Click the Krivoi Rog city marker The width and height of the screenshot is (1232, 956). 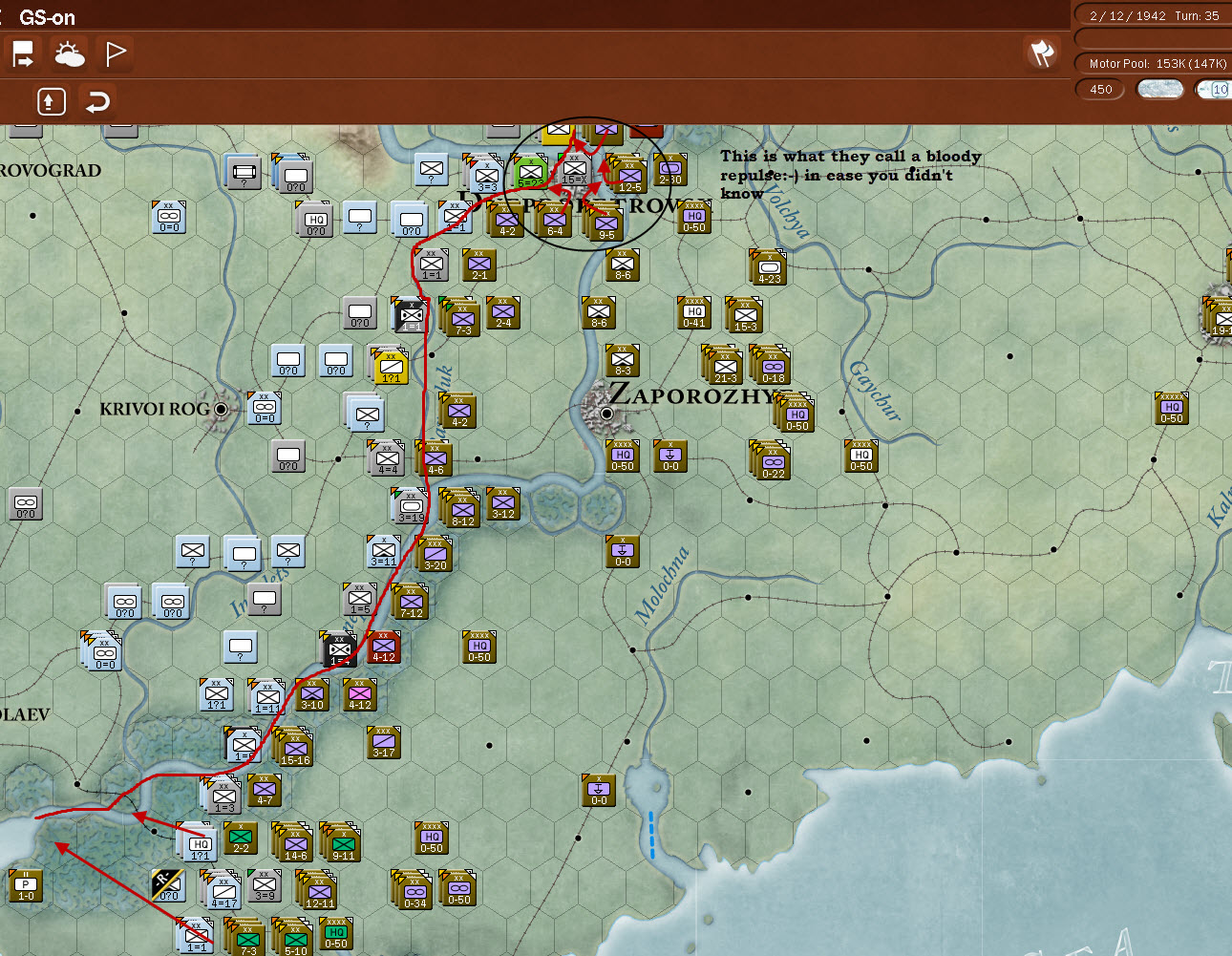click(222, 409)
